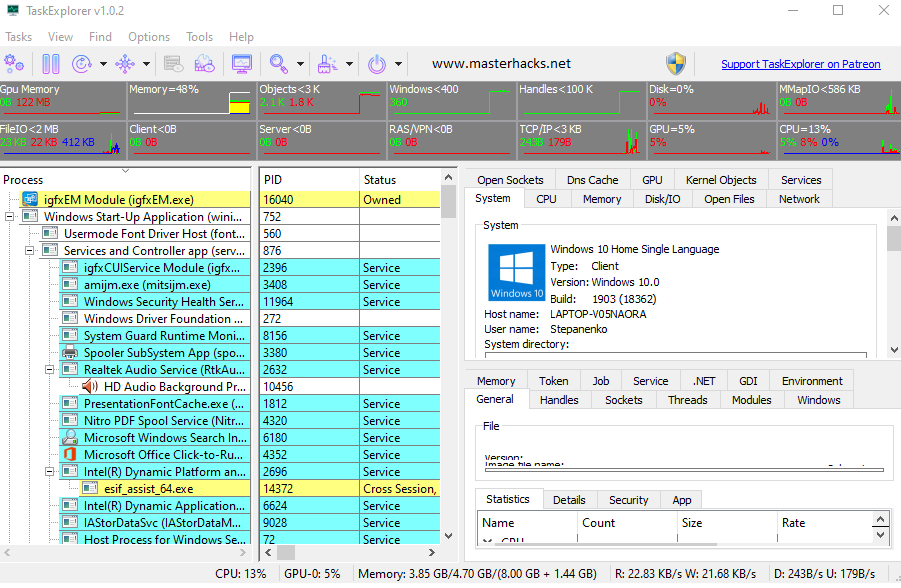Open dropdown arrow next to power icon

click(398, 64)
